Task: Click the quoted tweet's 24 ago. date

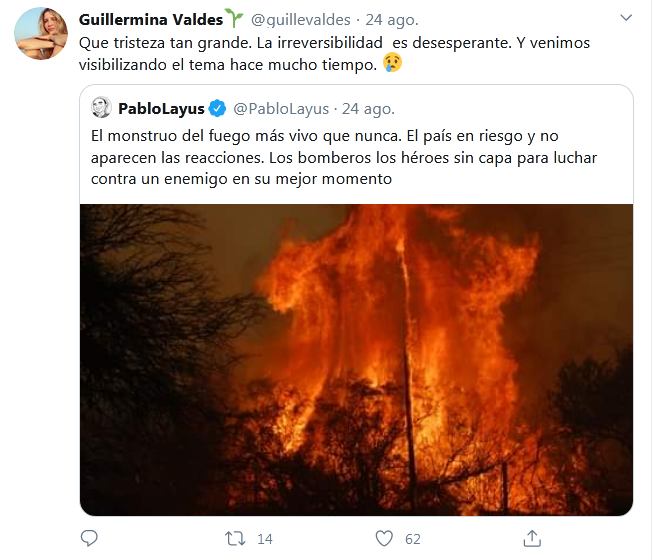Action: pyautogui.click(x=368, y=109)
